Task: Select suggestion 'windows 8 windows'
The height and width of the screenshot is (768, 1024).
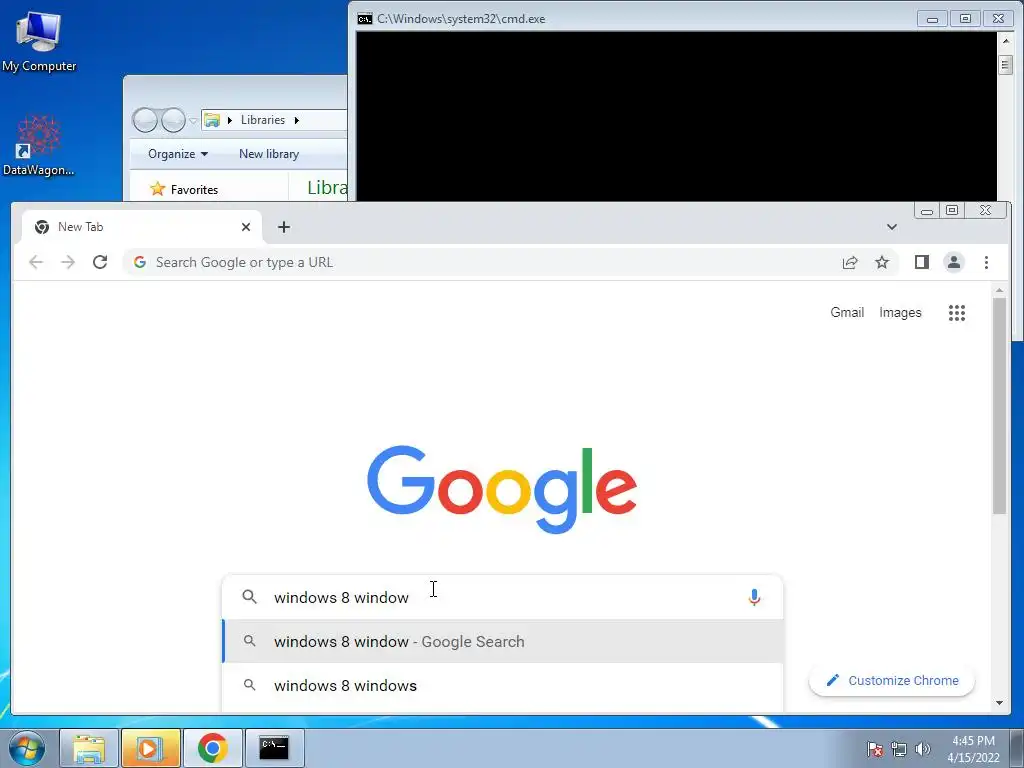Action: [x=503, y=685]
